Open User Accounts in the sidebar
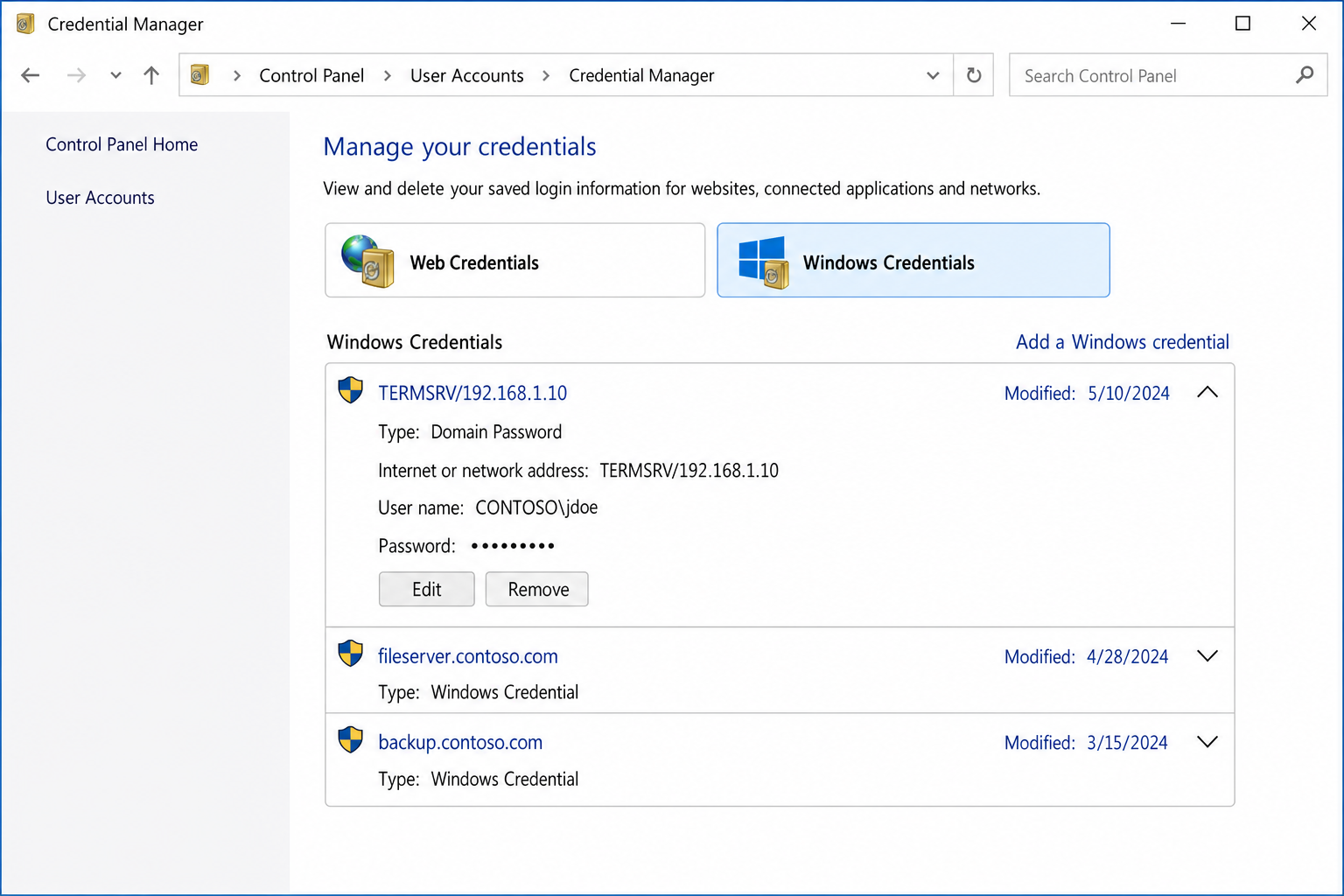 (100, 198)
